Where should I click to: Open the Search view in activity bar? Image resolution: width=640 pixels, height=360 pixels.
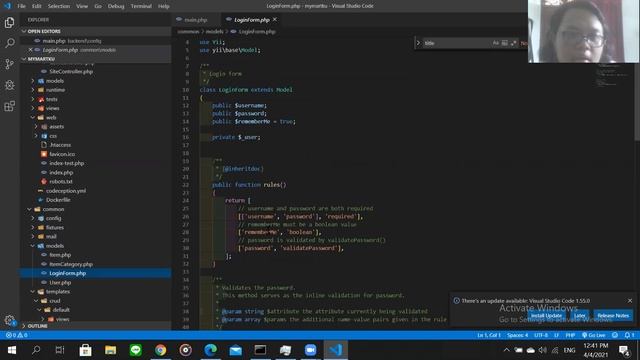(9, 43)
